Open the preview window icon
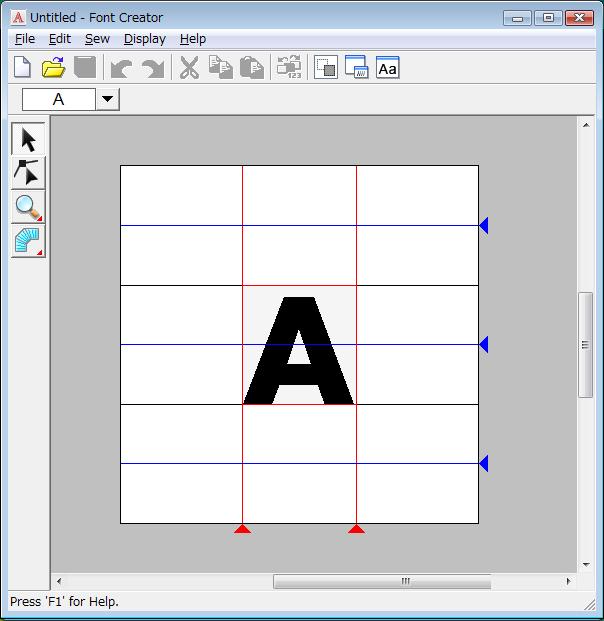Image resolution: width=604 pixels, height=621 pixels. (356, 67)
